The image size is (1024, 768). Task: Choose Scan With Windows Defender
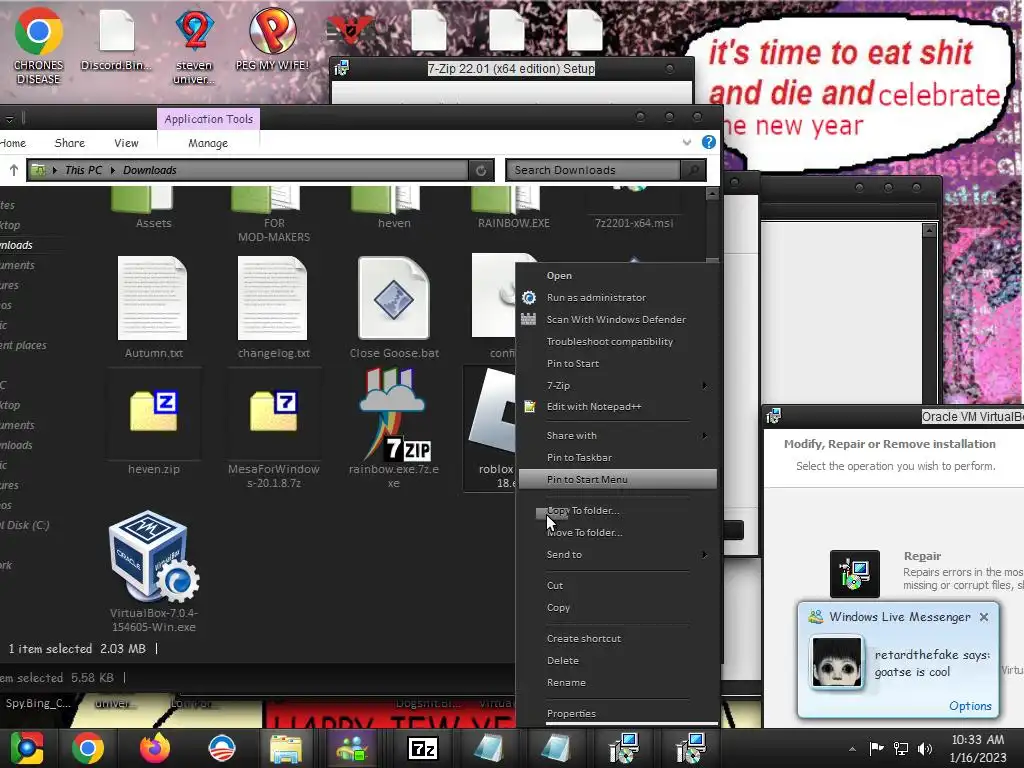[618, 319]
